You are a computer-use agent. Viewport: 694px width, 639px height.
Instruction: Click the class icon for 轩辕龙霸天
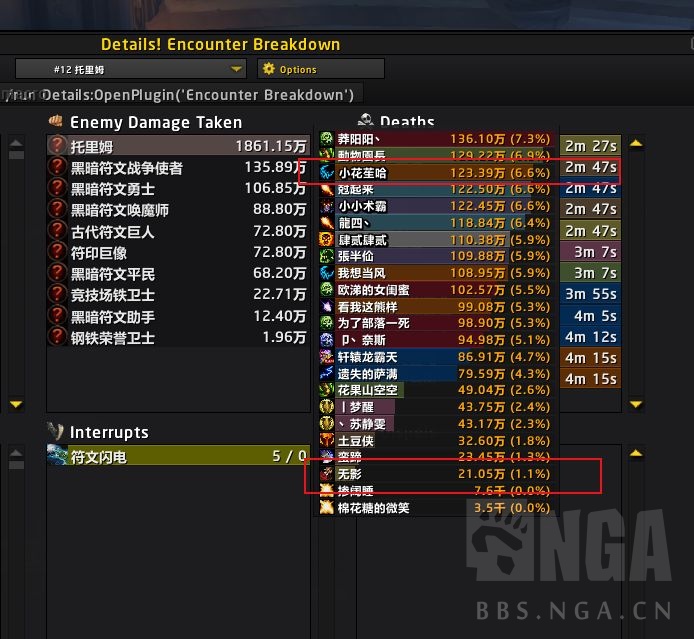(327, 357)
